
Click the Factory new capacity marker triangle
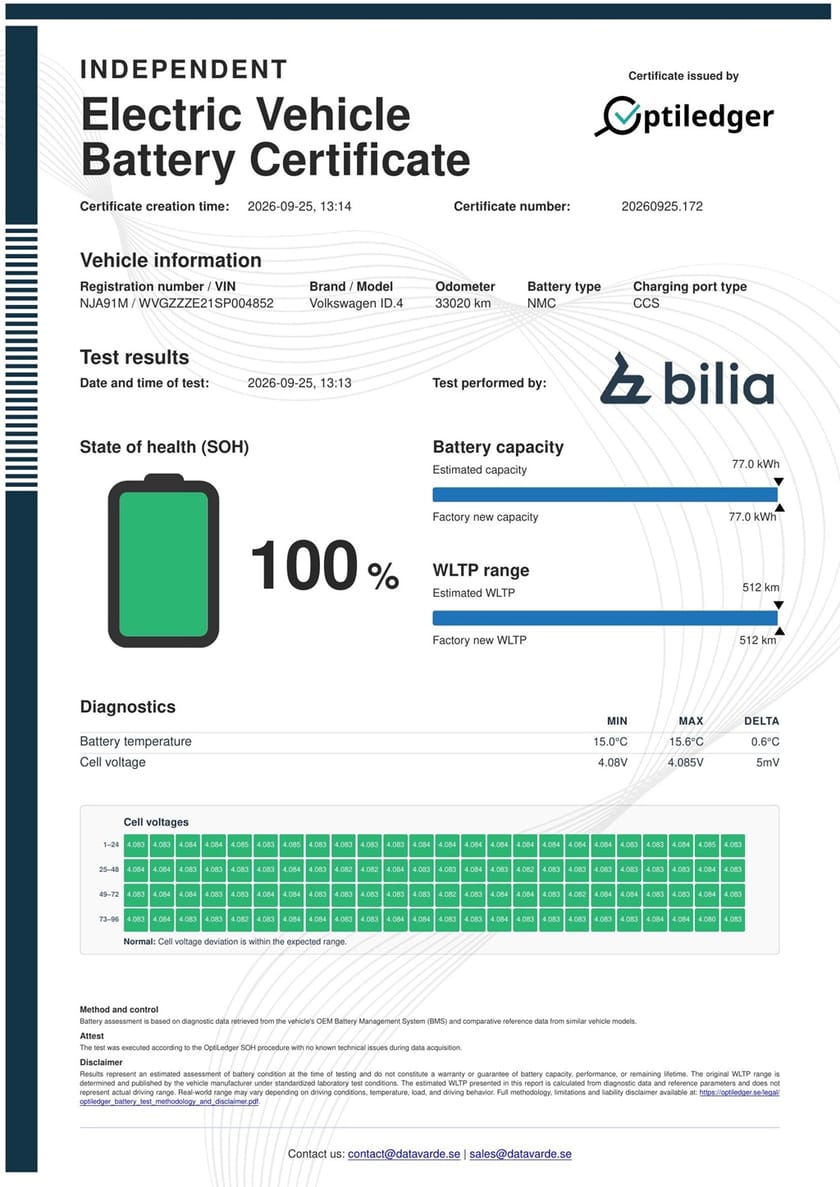click(x=779, y=507)
